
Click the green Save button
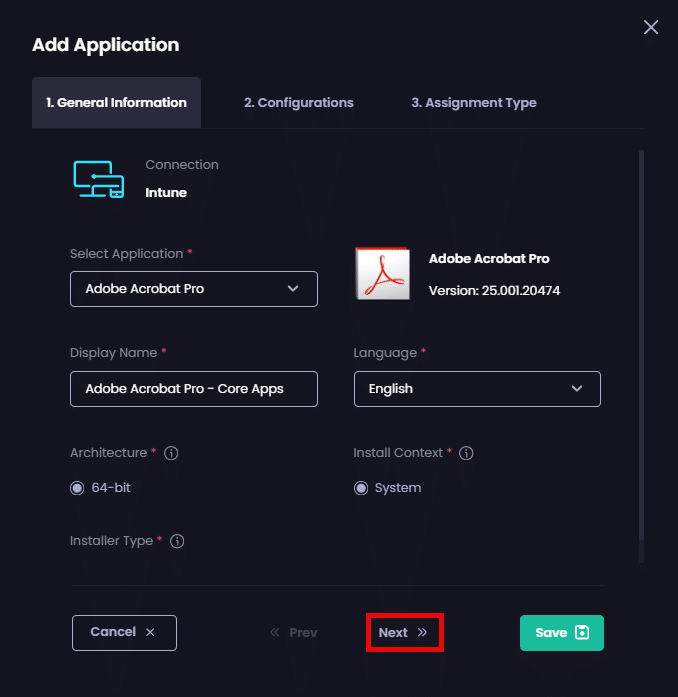coord(561,633)
